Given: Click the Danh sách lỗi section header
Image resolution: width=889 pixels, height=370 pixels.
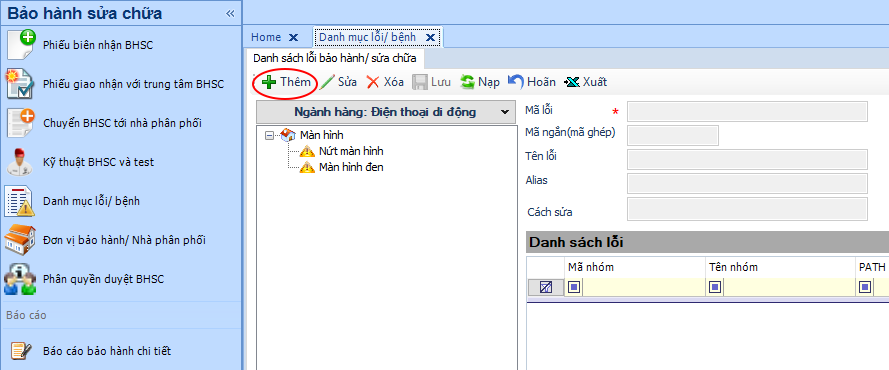Looking at the screenshot, I should pyautogui.click(x=708, y=243).
